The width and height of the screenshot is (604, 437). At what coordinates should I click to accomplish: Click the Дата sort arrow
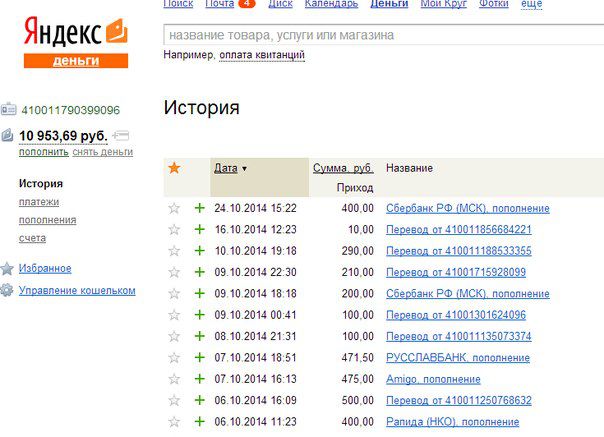[x=244, y=169]
